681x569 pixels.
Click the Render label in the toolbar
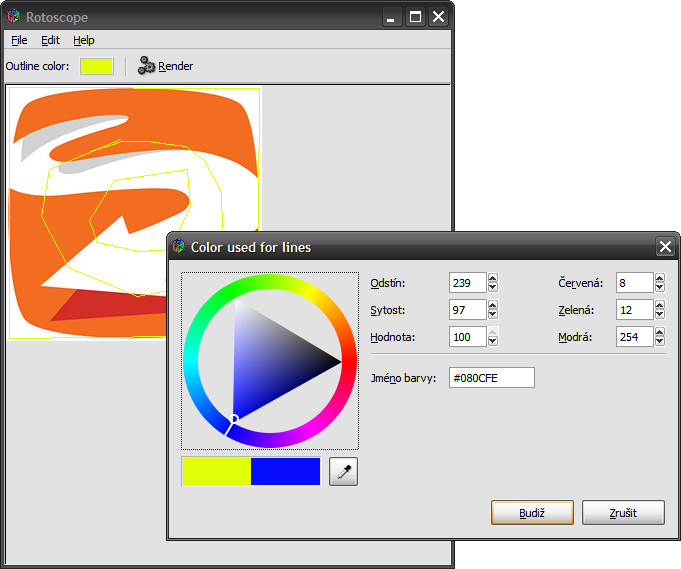175,66
